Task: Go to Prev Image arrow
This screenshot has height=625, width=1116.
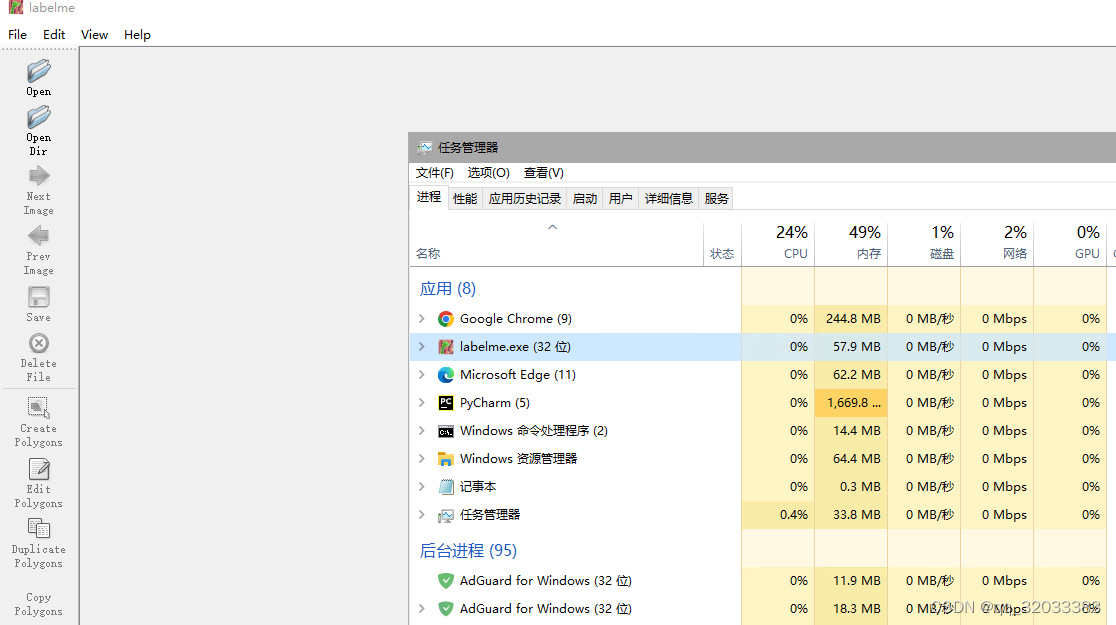Action: pyautogui.click(x=38, y=236)
